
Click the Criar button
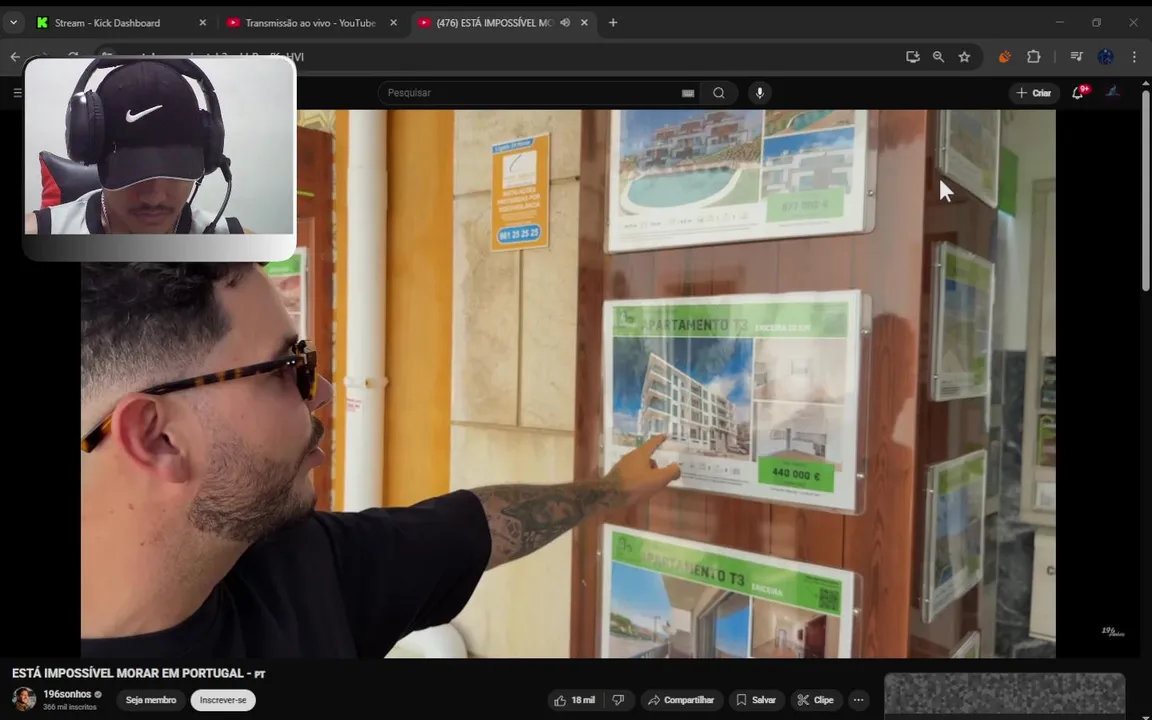[x=1034, y=93]
